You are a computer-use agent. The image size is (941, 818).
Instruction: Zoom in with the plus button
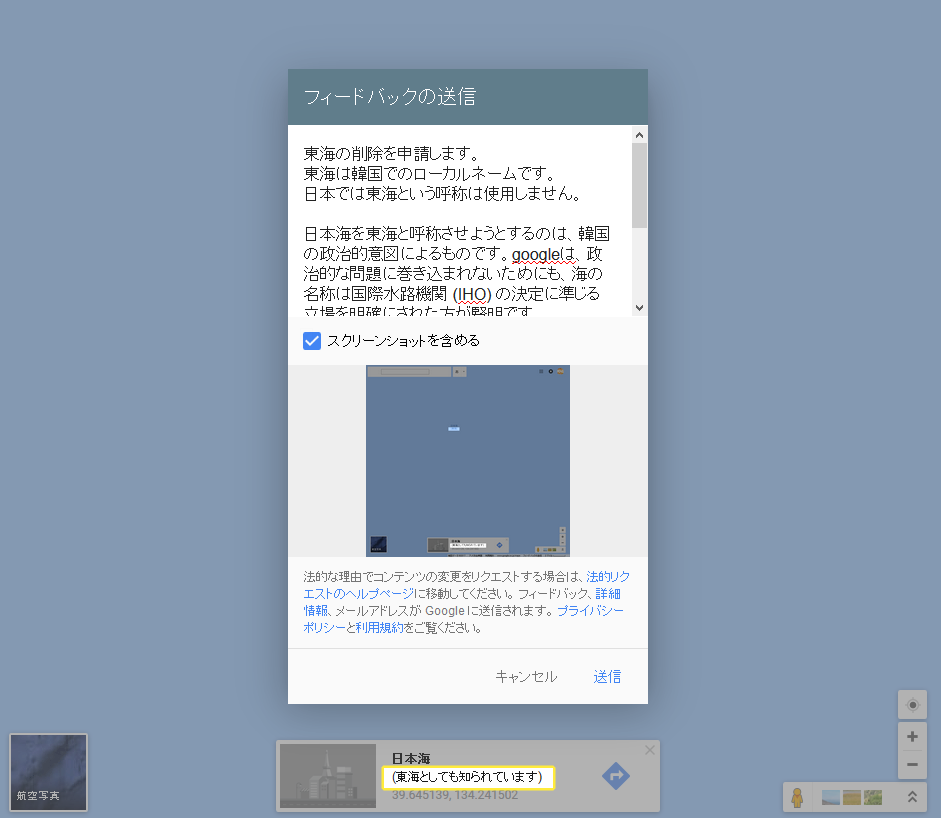coord(912,737)
